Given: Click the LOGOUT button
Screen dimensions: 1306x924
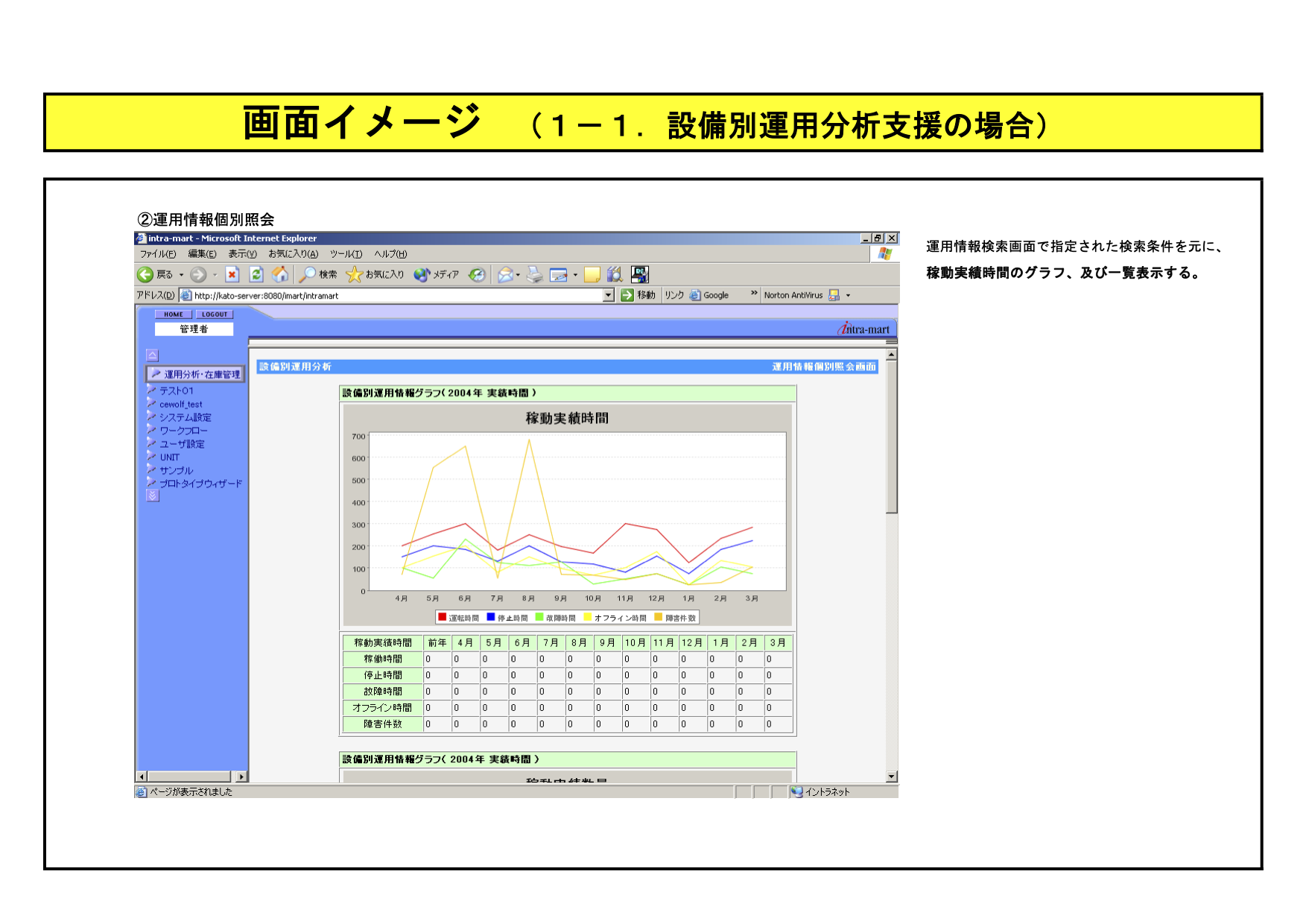Looking at the screenshot, I should point(215,314).
